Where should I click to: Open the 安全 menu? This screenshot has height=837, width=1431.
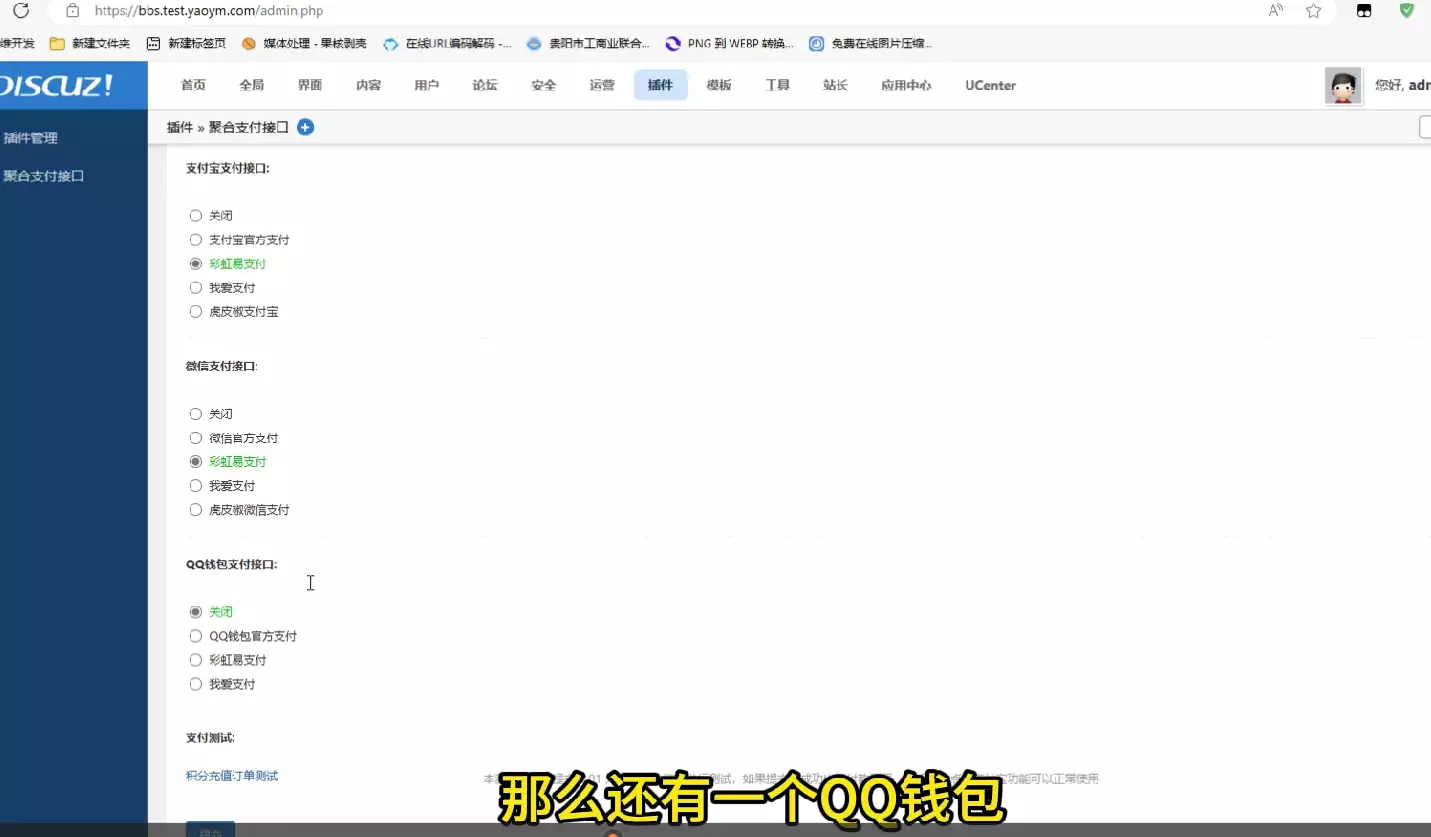[544, 85]
